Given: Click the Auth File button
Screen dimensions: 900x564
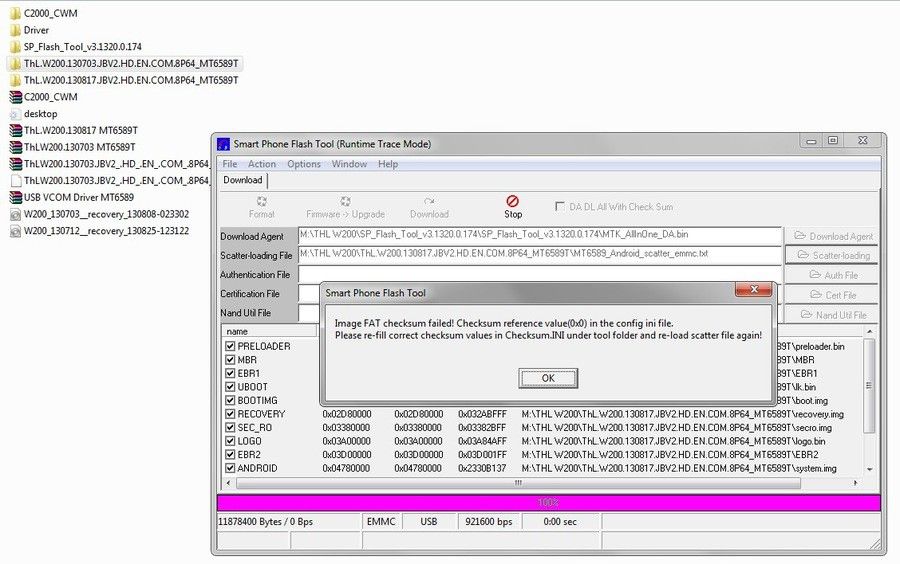Looking at the screenshot, I should click(x=831, y=275).
